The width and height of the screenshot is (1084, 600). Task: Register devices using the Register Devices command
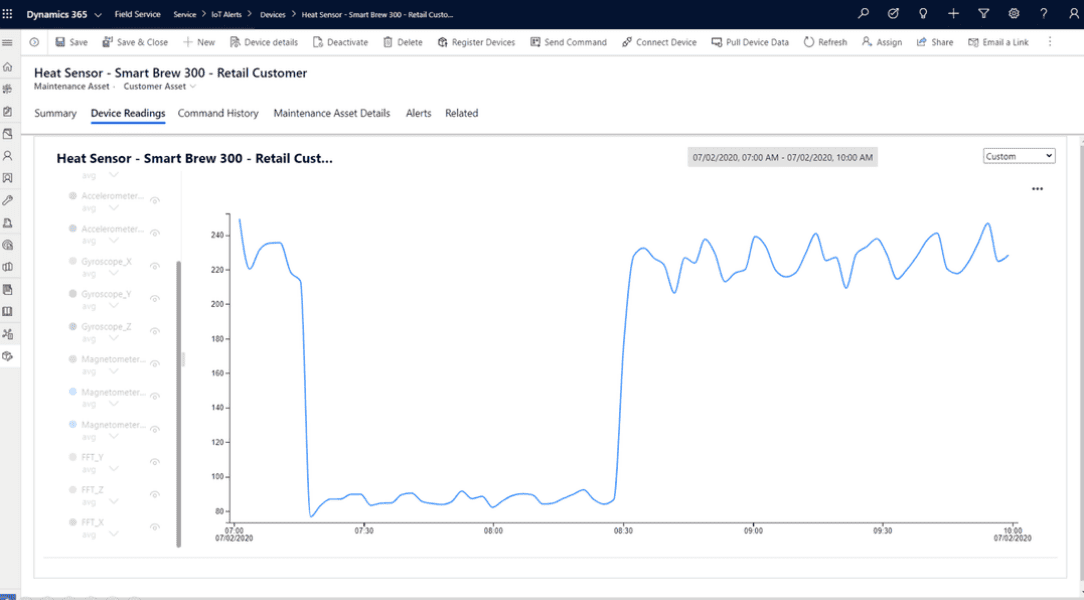click(x=482, y=42)
